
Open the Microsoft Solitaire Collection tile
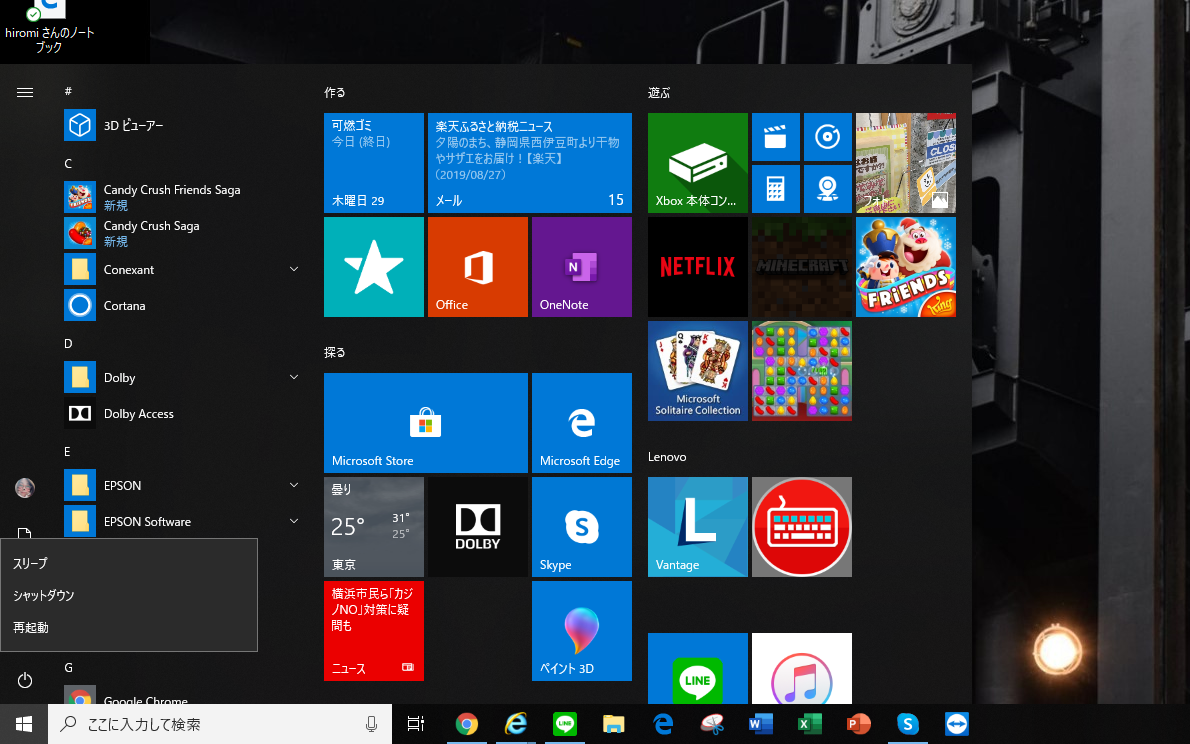click(x=697, y=370)
